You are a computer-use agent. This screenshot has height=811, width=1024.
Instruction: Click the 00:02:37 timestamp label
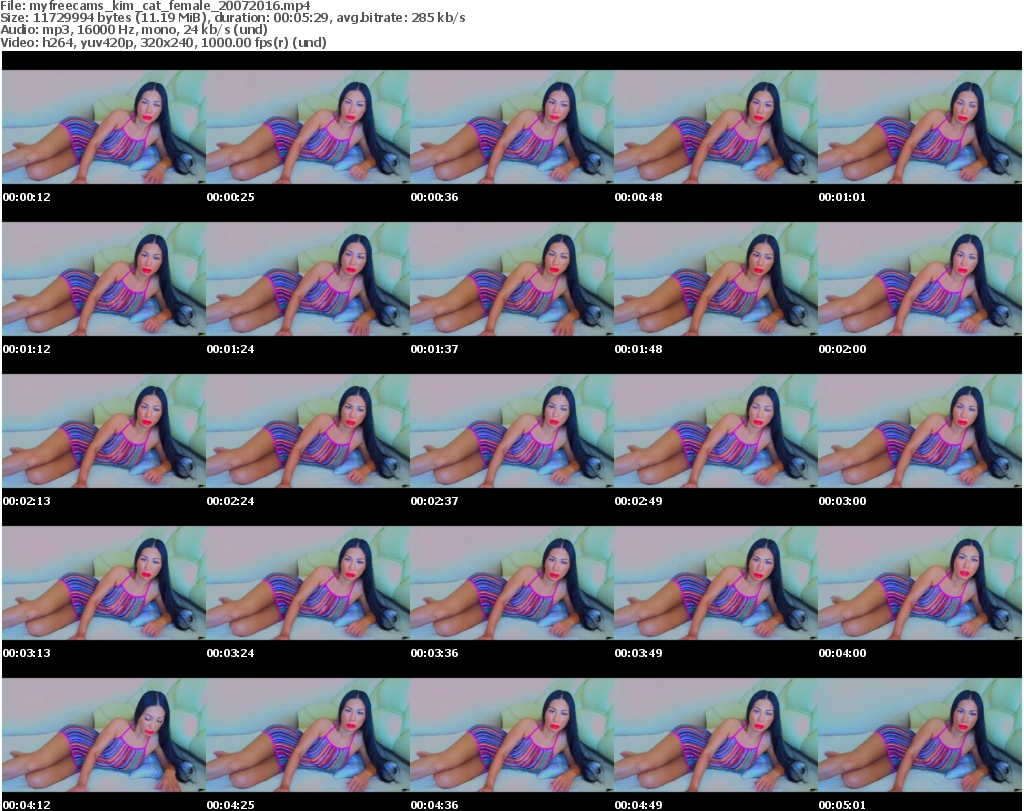coord(434,501)
